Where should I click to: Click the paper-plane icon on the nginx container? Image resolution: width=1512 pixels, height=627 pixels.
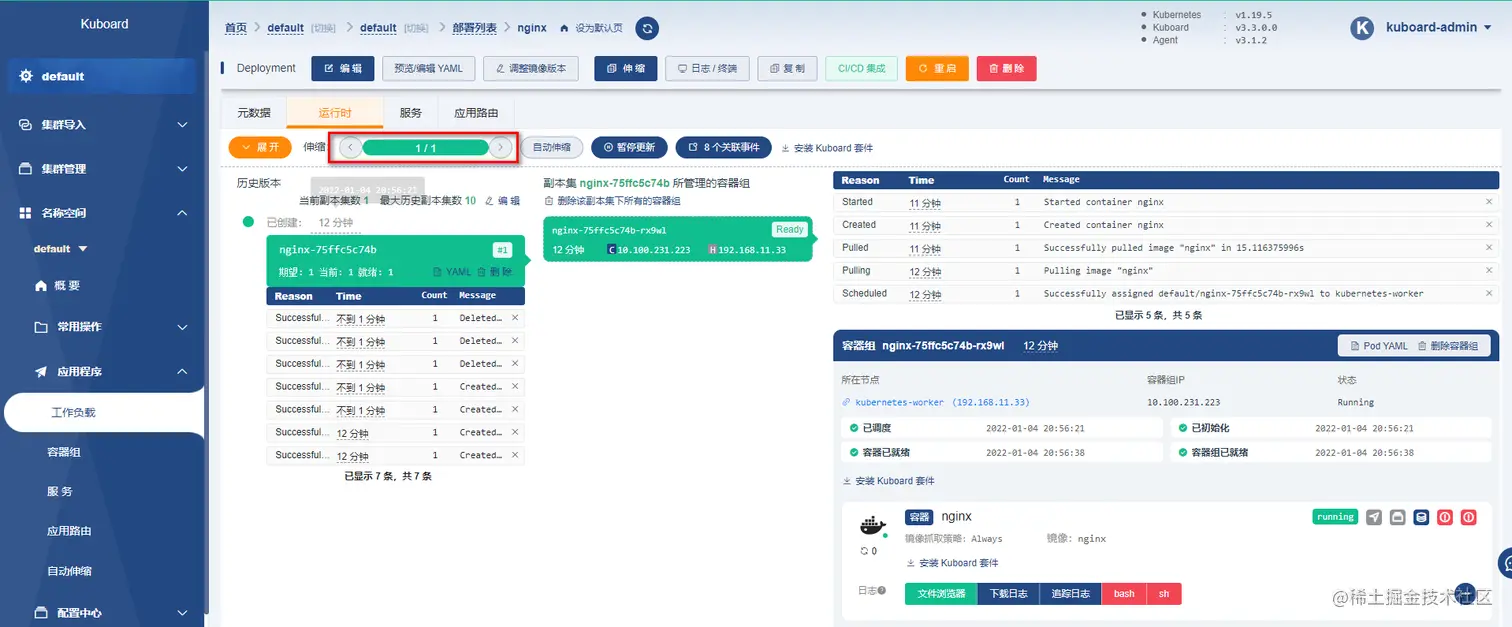tap(1373, 517)
